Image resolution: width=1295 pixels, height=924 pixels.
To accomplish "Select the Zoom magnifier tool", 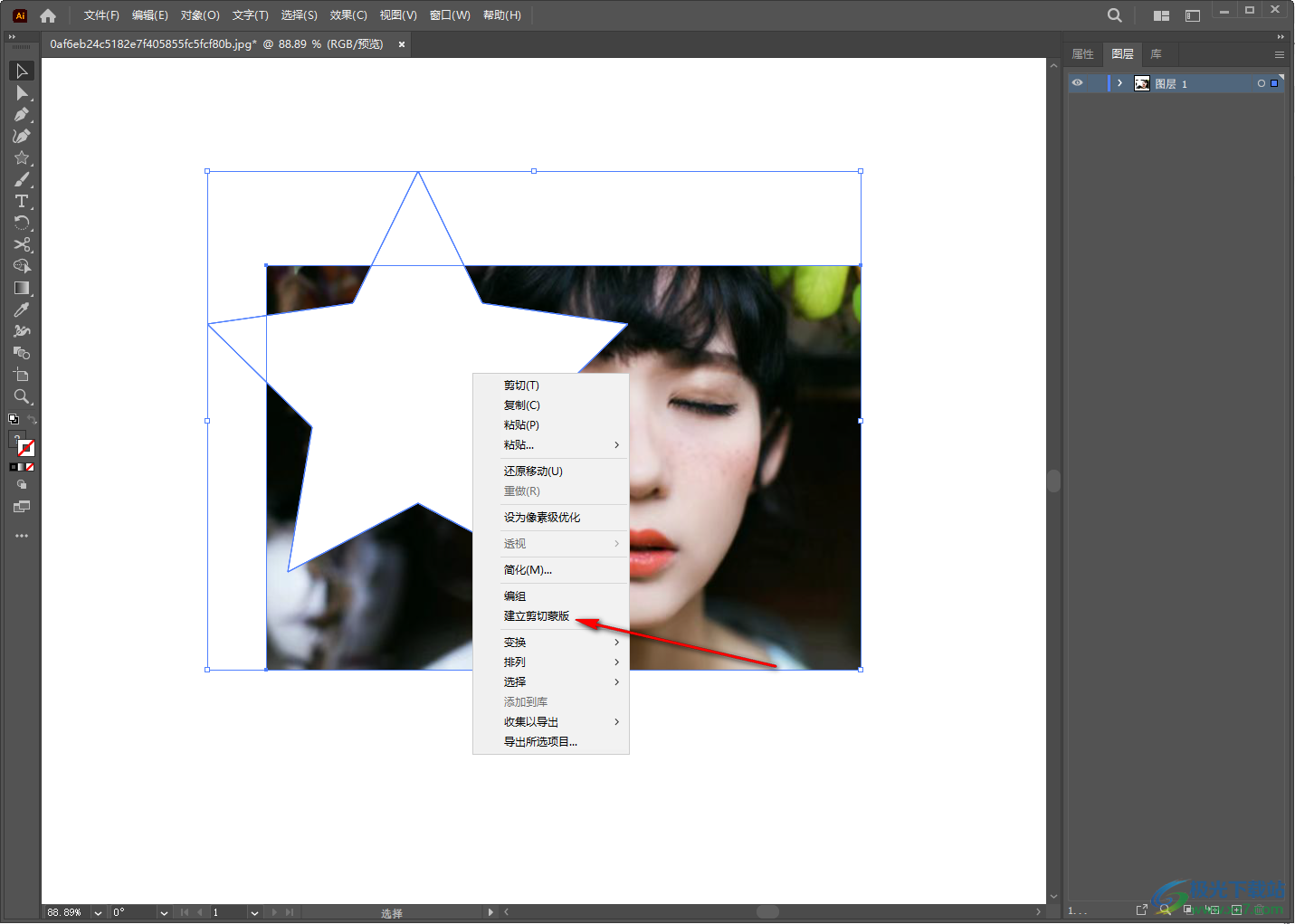I will click(22, 396).
